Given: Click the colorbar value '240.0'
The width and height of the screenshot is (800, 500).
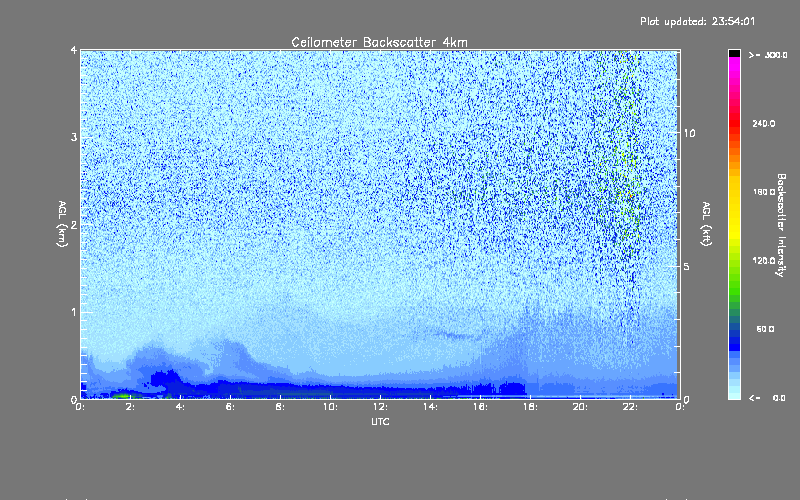Looking at the screenshot, I should tap(764, 123).
